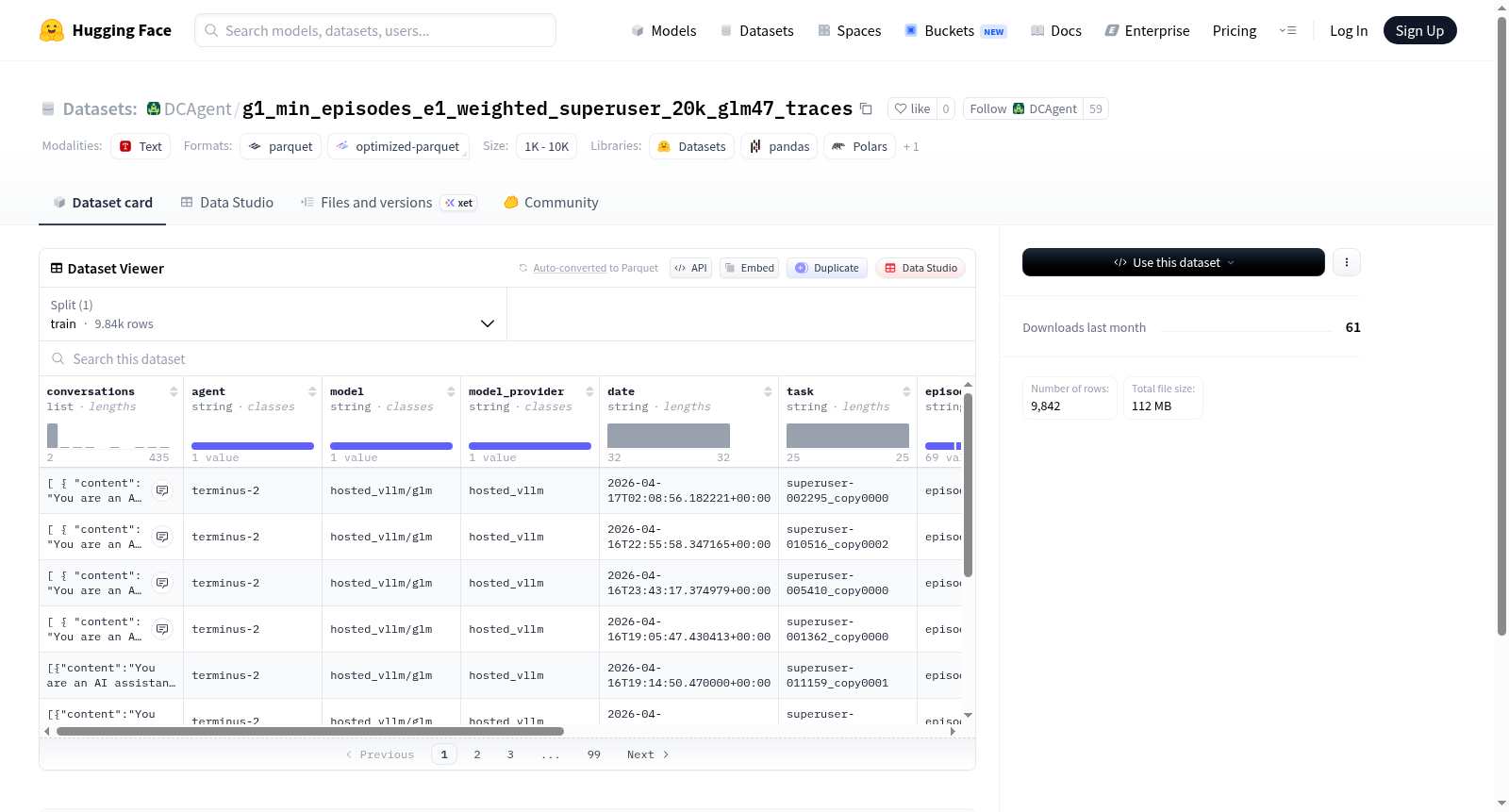The height and width of the screenshot is (812, 1509).
Task: Go to page 2 of results
Action: point(477,754)
